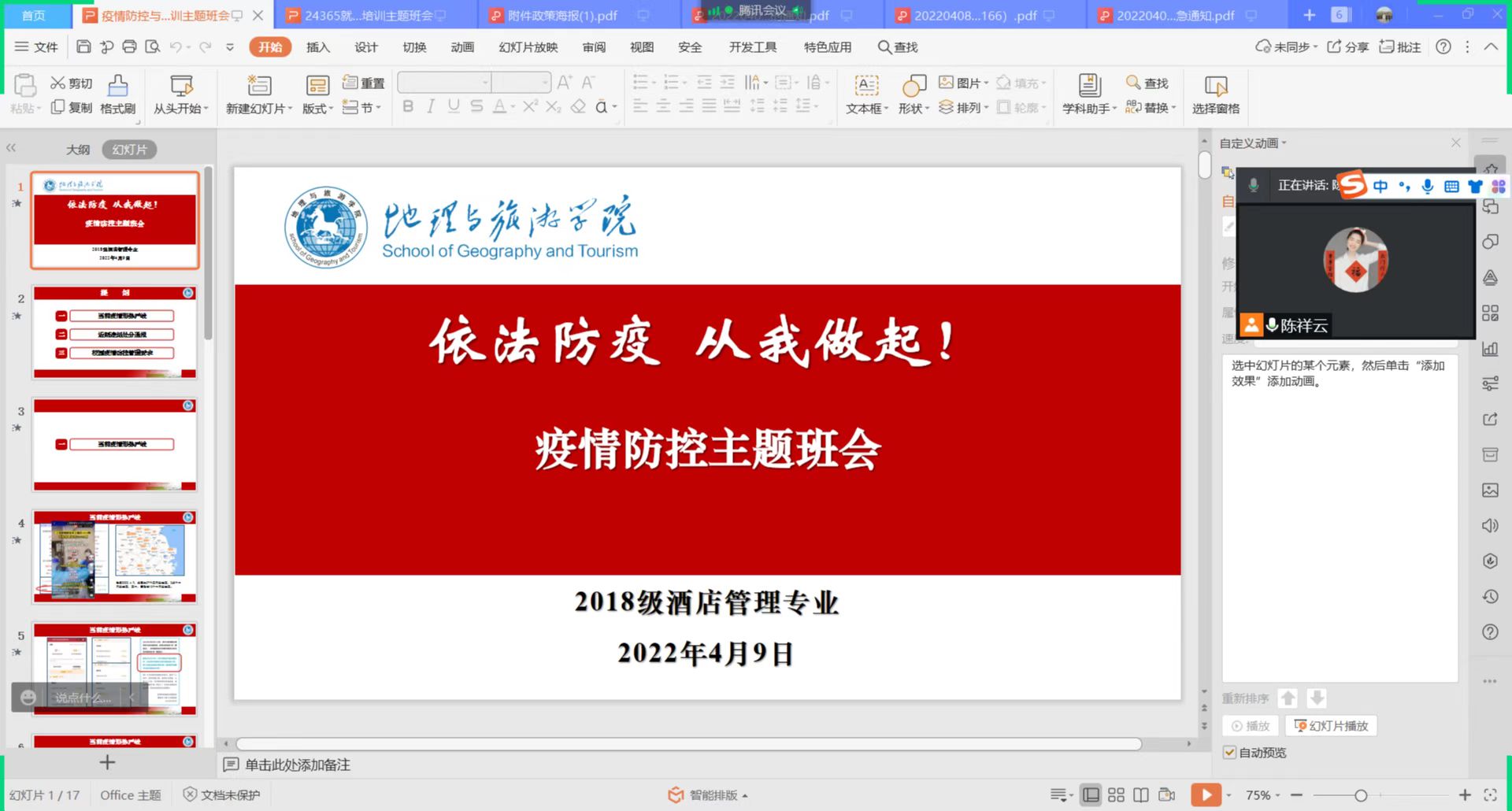Switch the side panel to 大纲 view
This screenshot has width=1512, height=811.
click(x=77, y=150)
